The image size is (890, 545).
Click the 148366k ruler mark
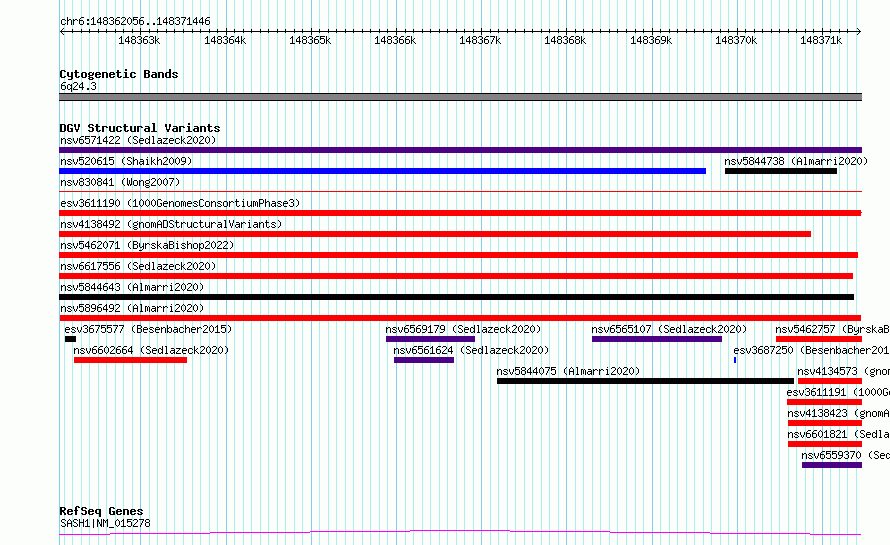(x=395, y=40)
